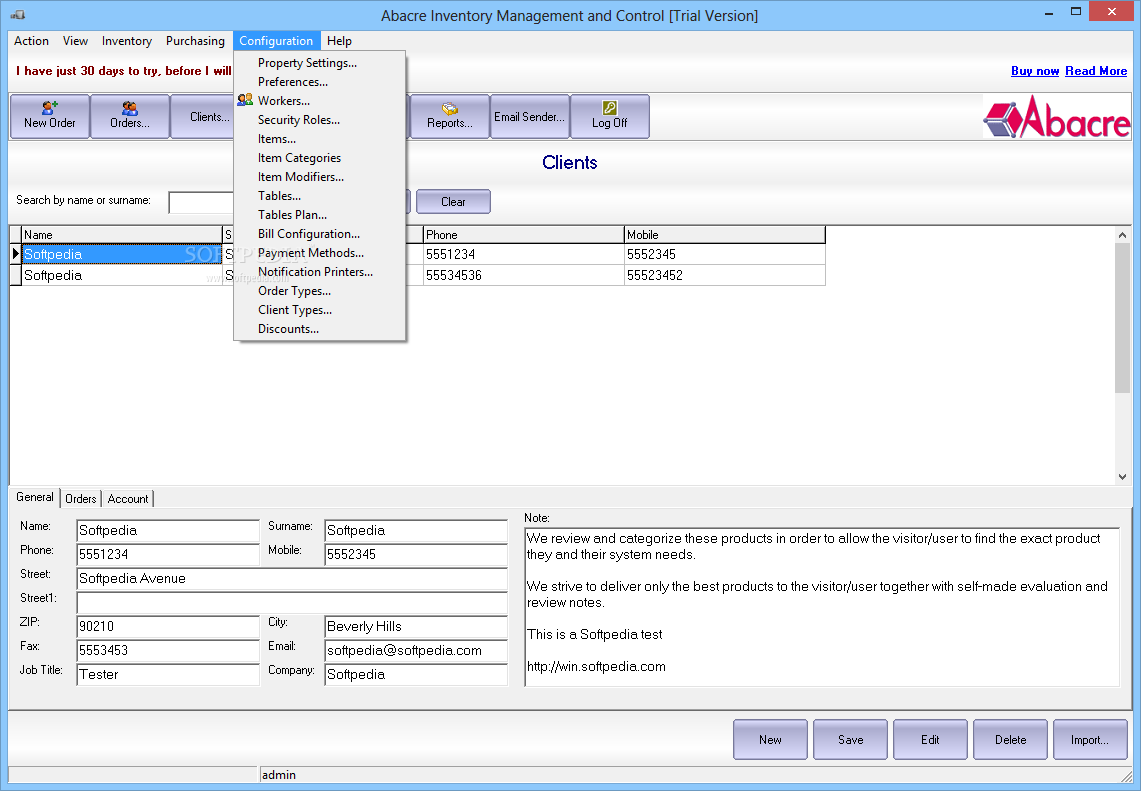Click the Street field Softpedia Avenue
The width and height of the screenshot is (1141, 791).
(292, 579)
